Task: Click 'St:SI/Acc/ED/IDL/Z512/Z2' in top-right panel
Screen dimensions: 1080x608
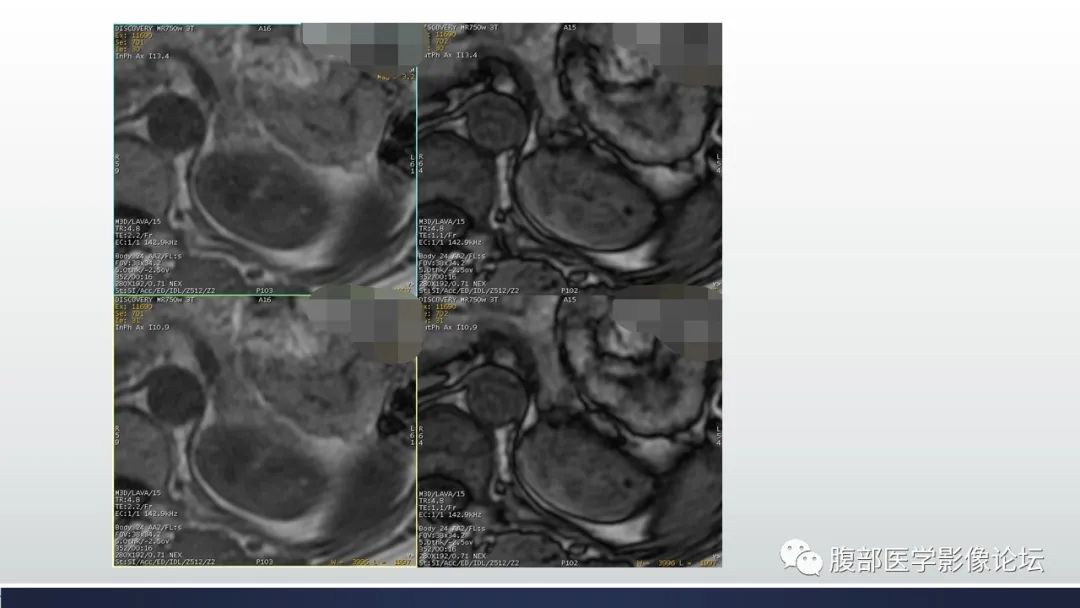Action: [x=469, y=291]
